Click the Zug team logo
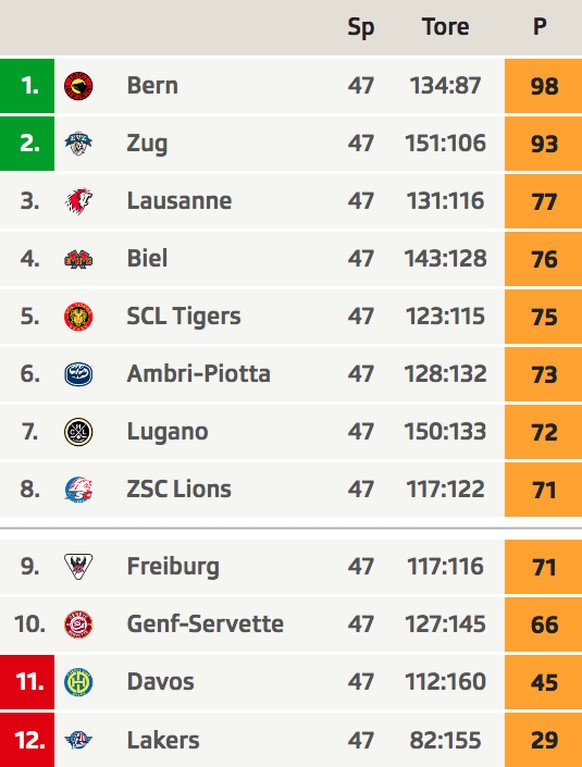 click(x=78, y=143)
